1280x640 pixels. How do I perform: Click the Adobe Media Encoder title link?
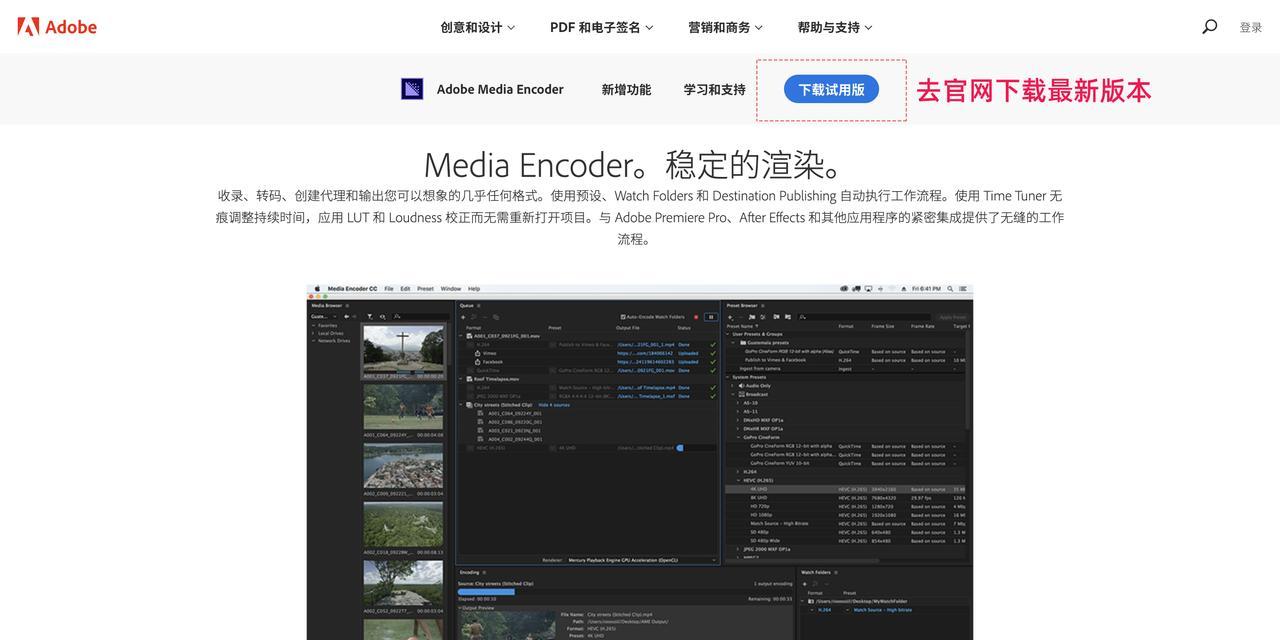pyautogui.click(x=500, y=89)
